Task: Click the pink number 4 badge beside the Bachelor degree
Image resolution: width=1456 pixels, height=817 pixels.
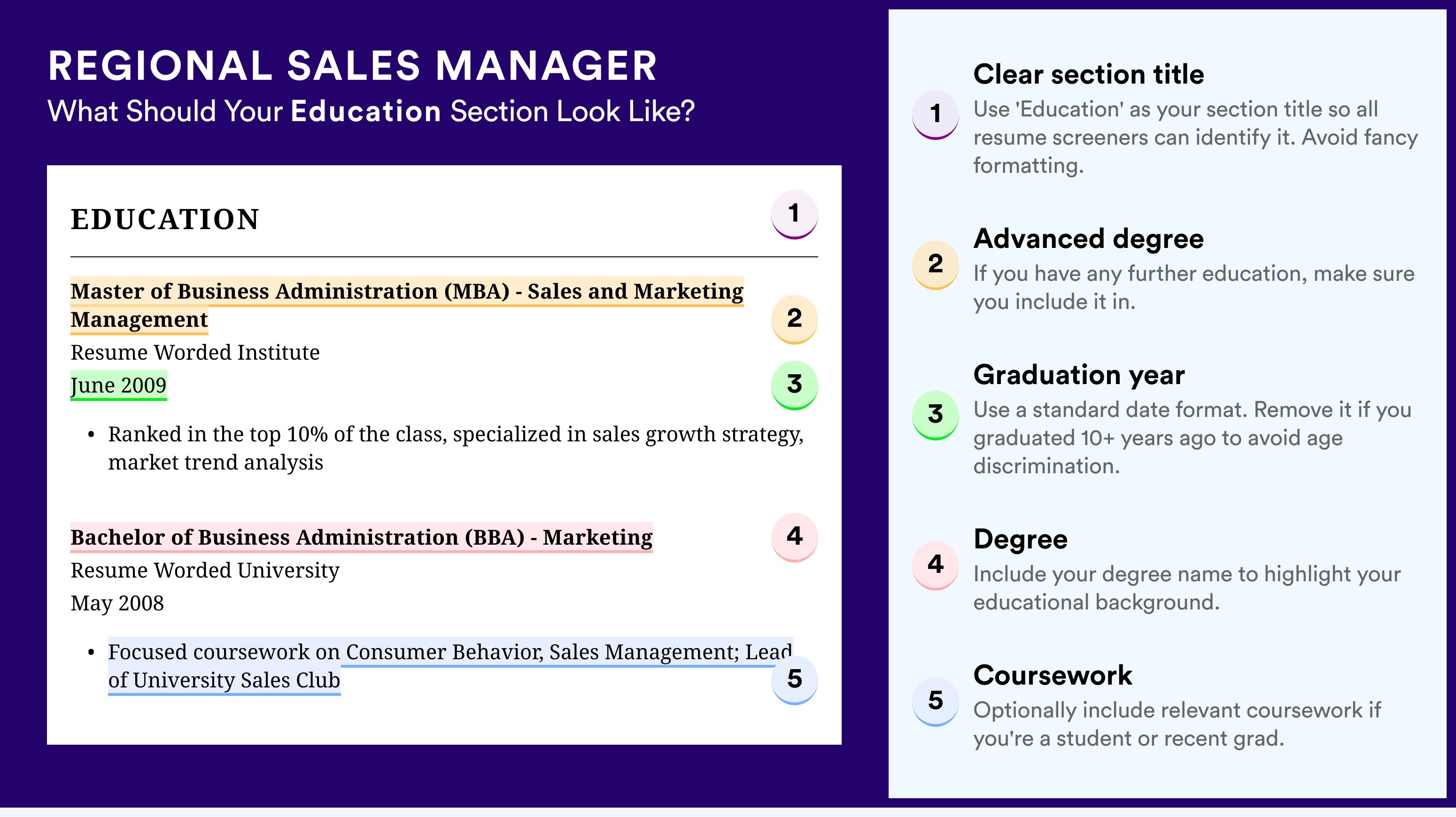Action: [794, 537]
